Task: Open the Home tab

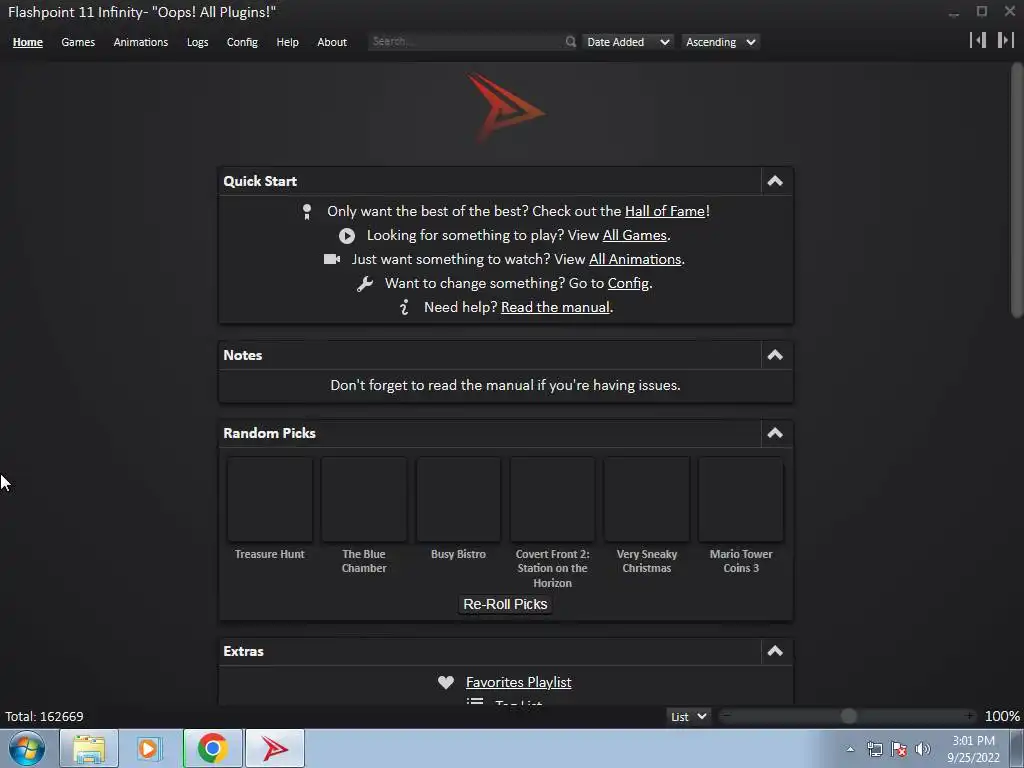Action: point(27,42)
